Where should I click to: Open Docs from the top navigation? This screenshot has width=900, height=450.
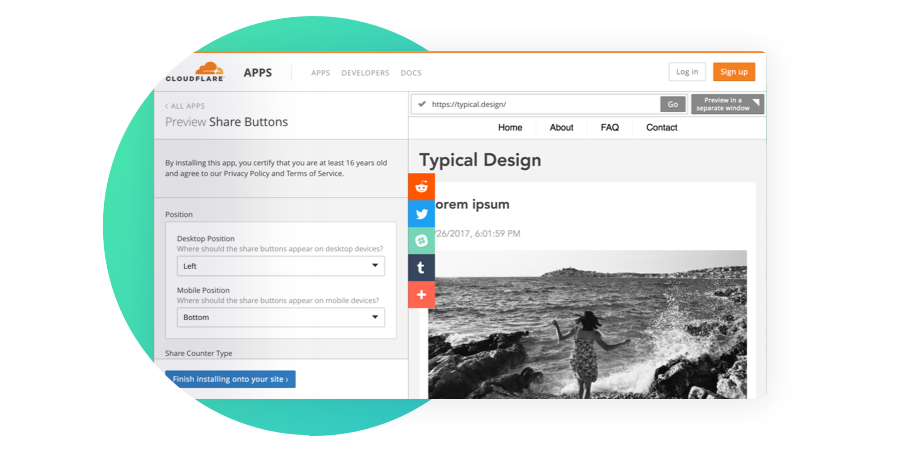411,73
